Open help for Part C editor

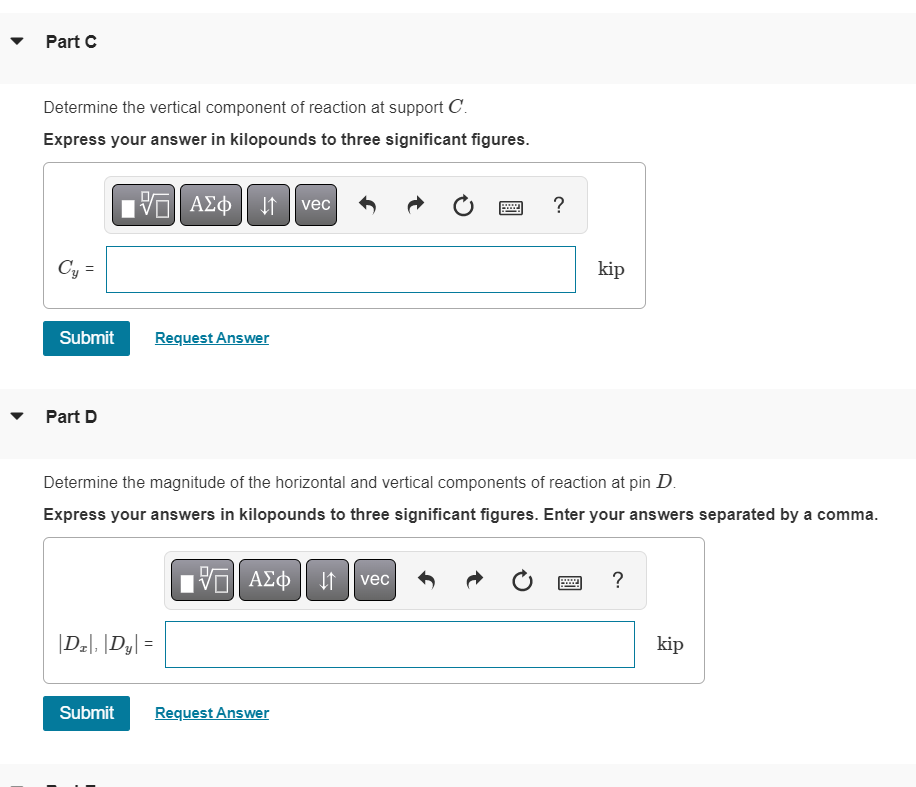(x=558, y=205)
